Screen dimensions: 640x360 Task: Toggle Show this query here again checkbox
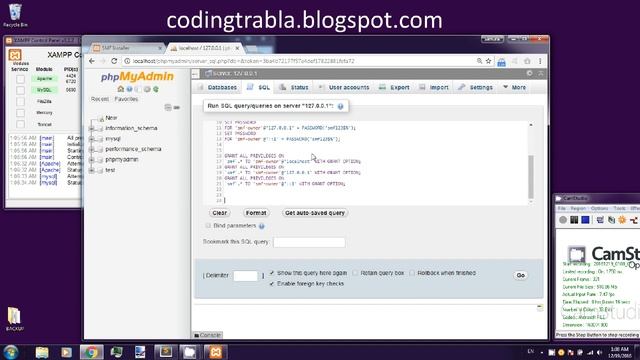[272, 273]
